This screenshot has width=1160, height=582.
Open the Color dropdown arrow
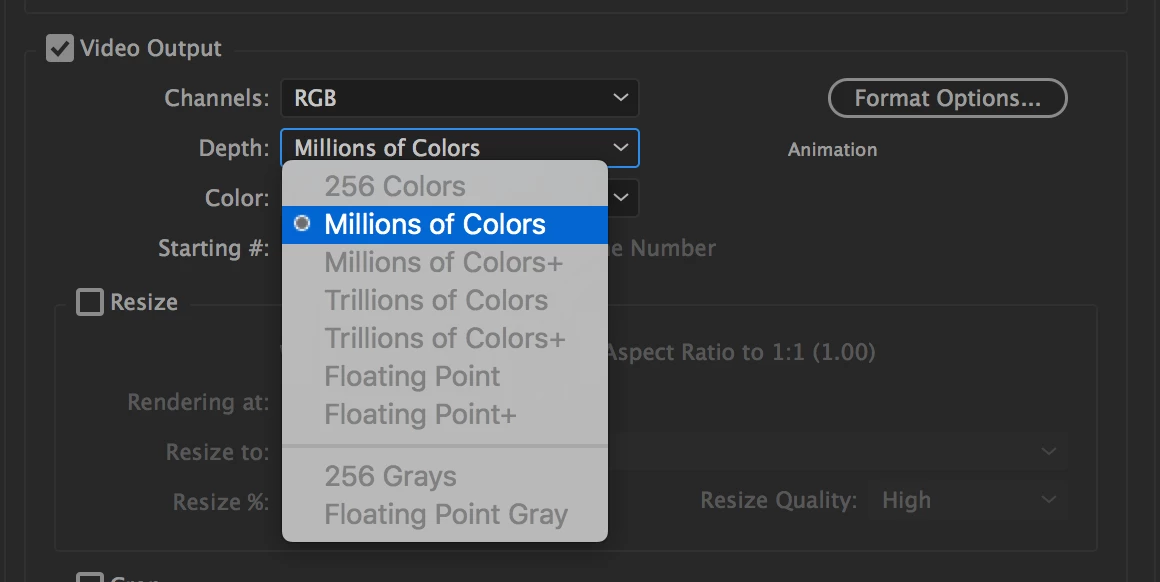point(621,197)
